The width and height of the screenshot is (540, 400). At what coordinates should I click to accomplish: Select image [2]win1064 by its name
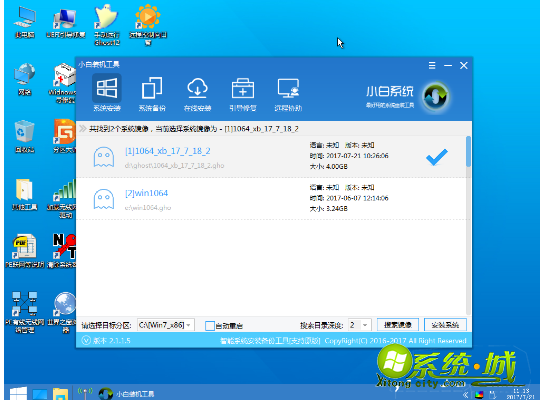146,193
